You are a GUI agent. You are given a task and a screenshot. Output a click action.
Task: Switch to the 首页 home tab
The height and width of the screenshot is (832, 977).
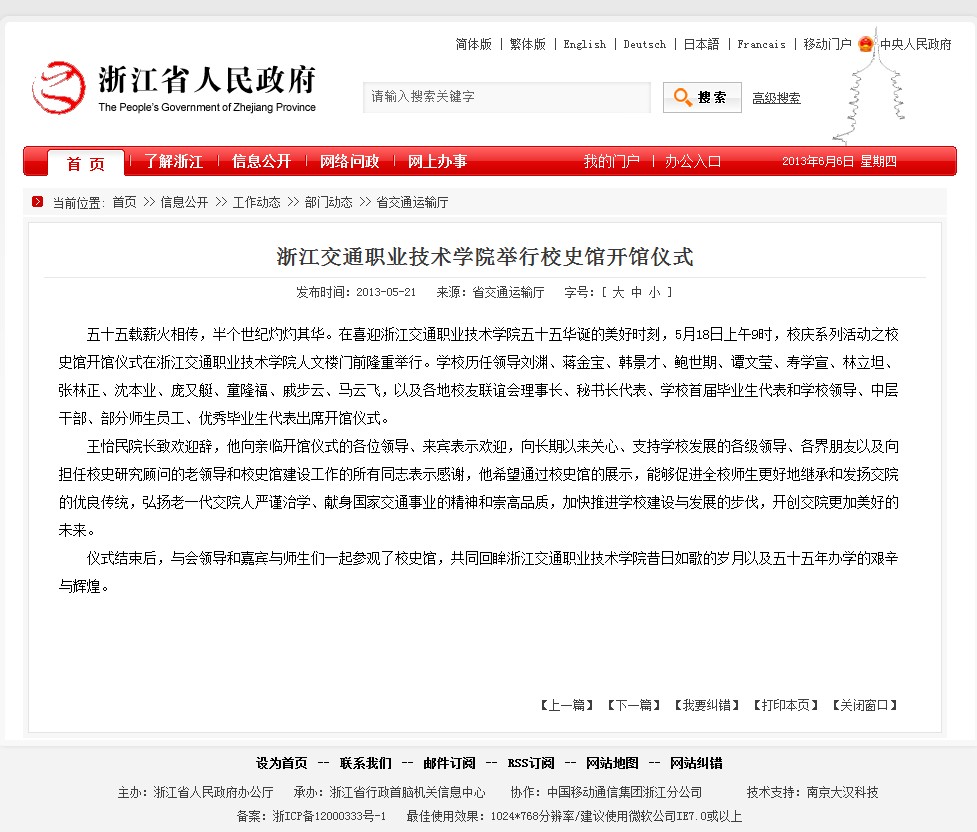[x=86, y=163]
